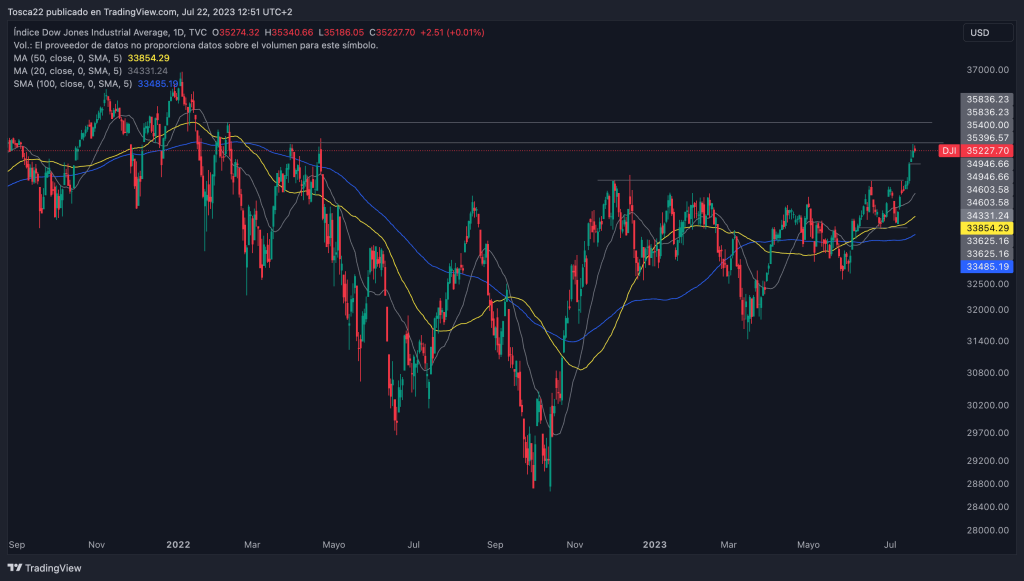Click the Tosca22 author name in header
The height and width of the screenshot is (581, 1024).
[29, 13]
